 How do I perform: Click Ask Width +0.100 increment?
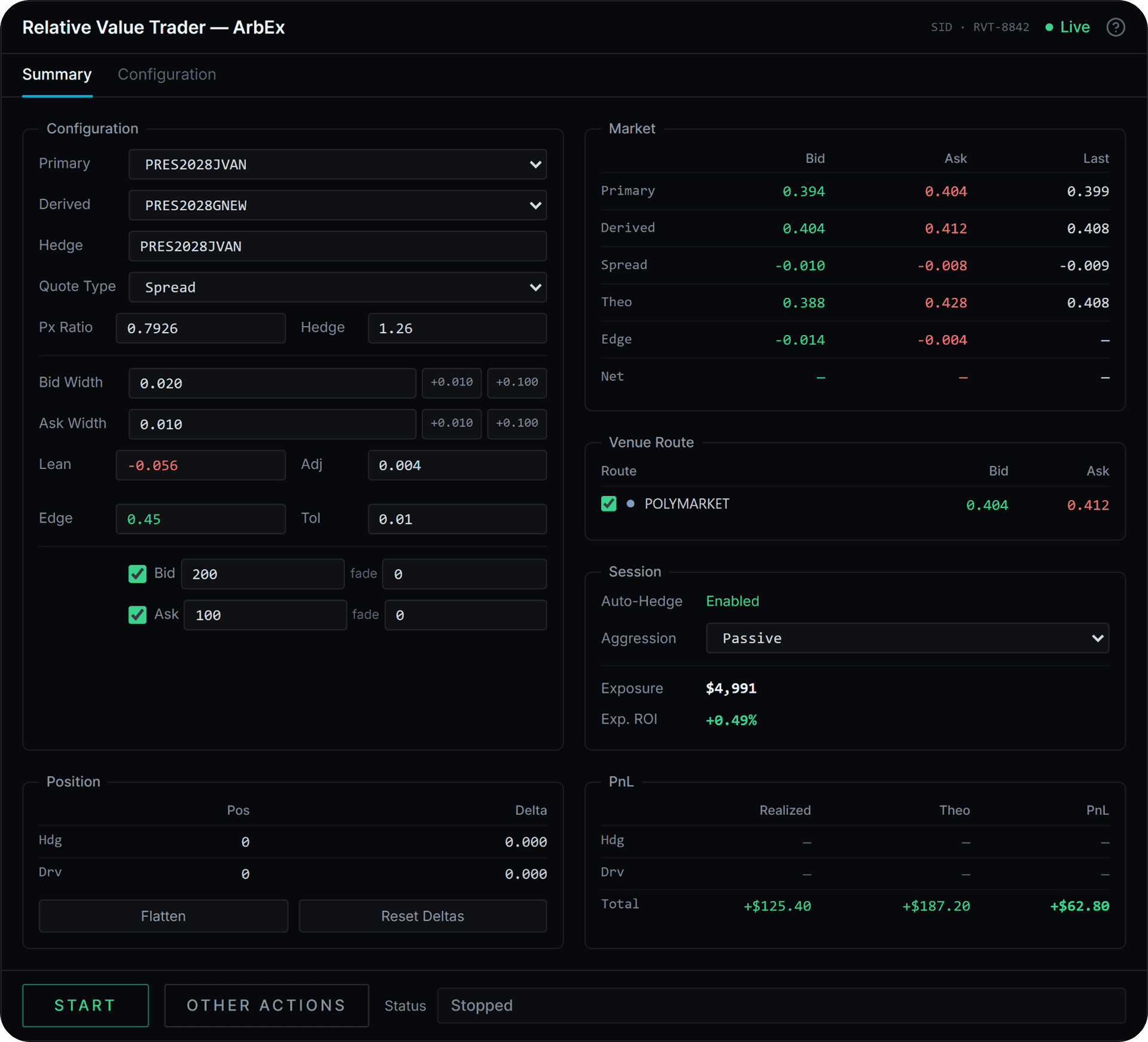click(x=517, y=424)
